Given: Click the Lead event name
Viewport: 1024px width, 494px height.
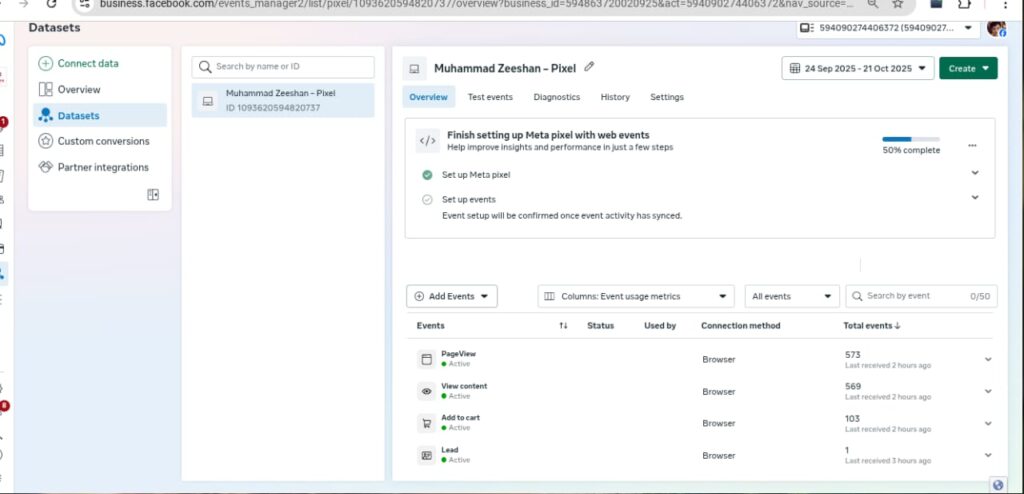Looking at the screenshot, I should pos(449,450).
